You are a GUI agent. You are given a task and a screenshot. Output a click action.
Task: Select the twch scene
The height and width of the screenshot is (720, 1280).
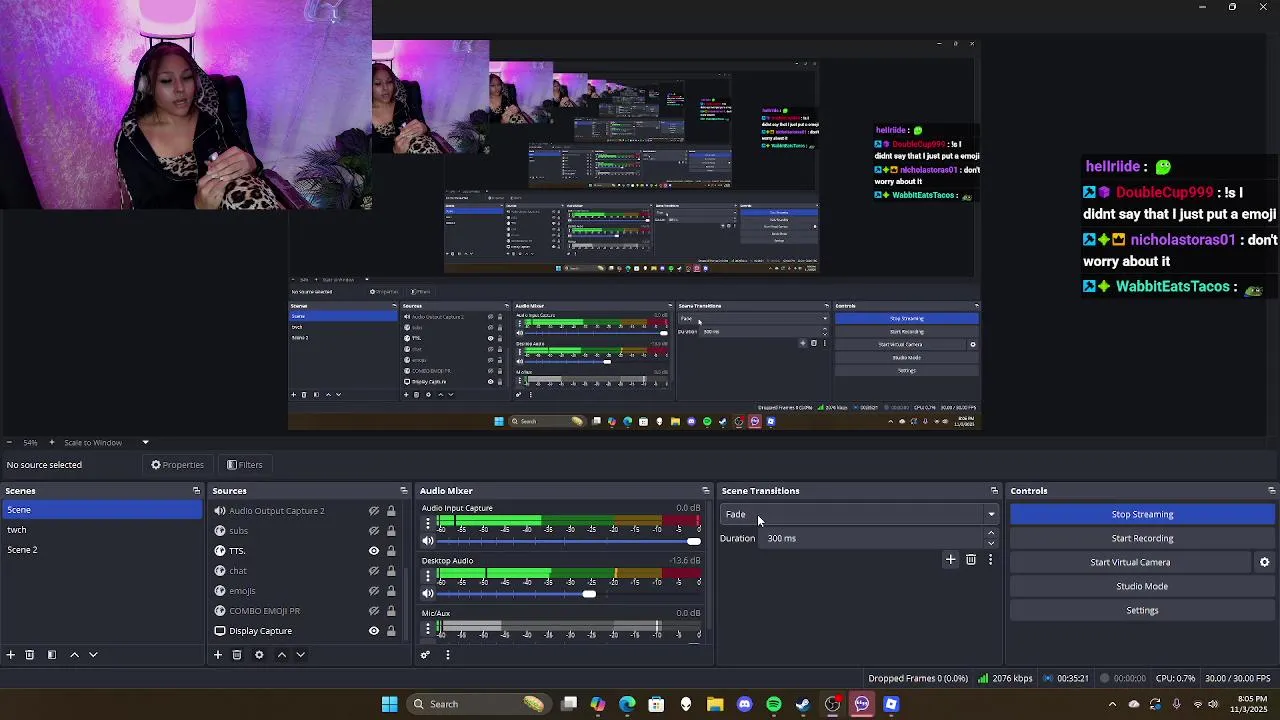click(x=101, y=530)
